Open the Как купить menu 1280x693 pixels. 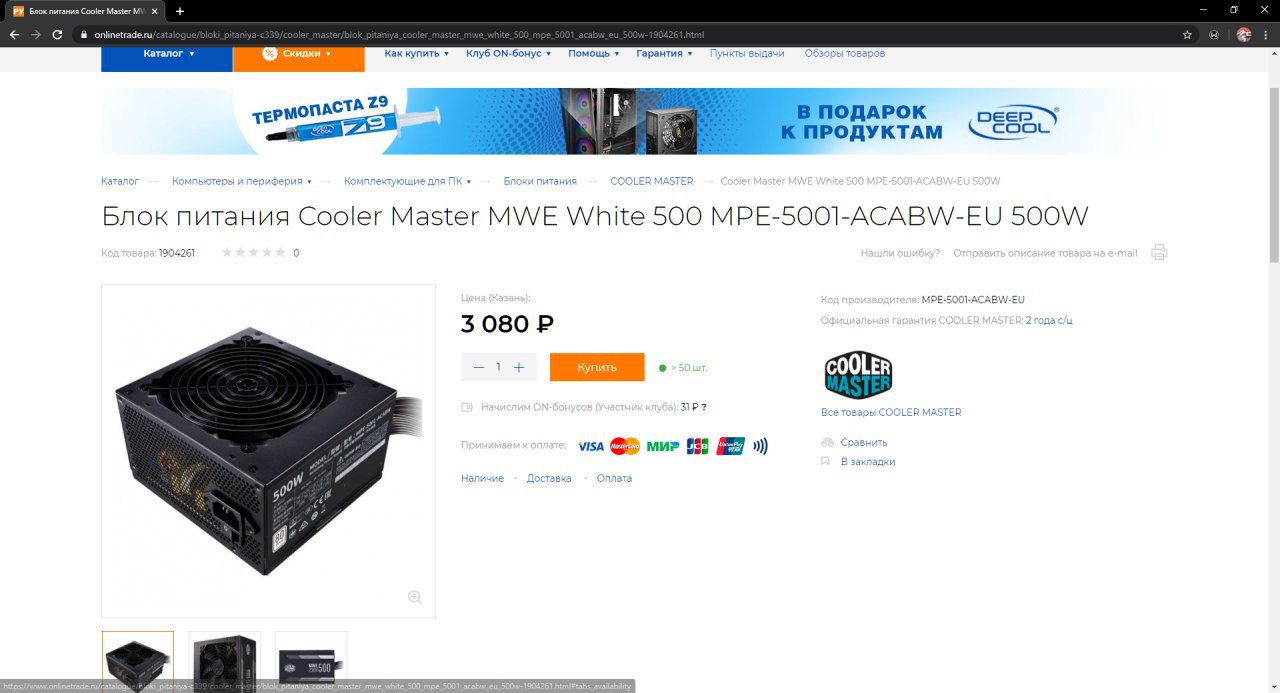click(417, 53)
